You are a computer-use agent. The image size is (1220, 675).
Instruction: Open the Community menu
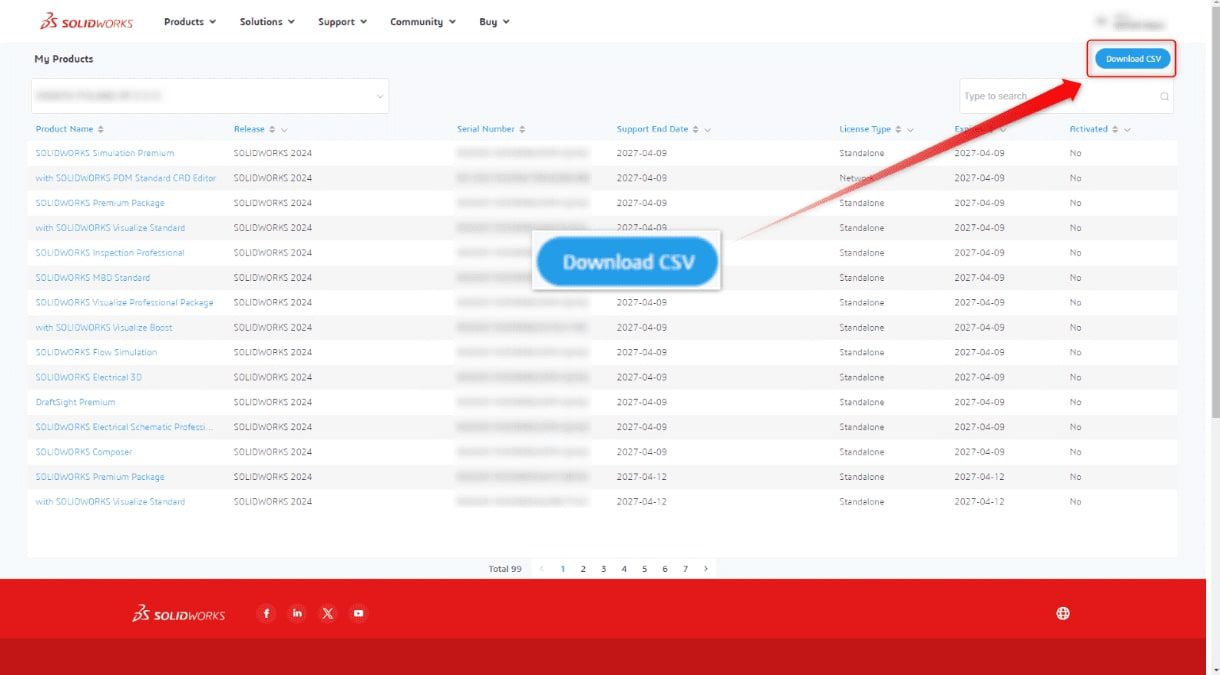click(423, 21)
